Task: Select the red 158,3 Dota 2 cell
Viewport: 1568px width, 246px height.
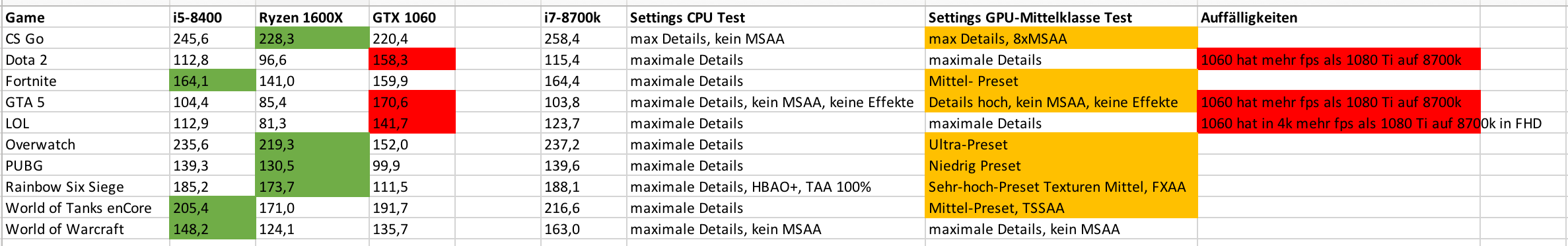Action: point(412,60)
